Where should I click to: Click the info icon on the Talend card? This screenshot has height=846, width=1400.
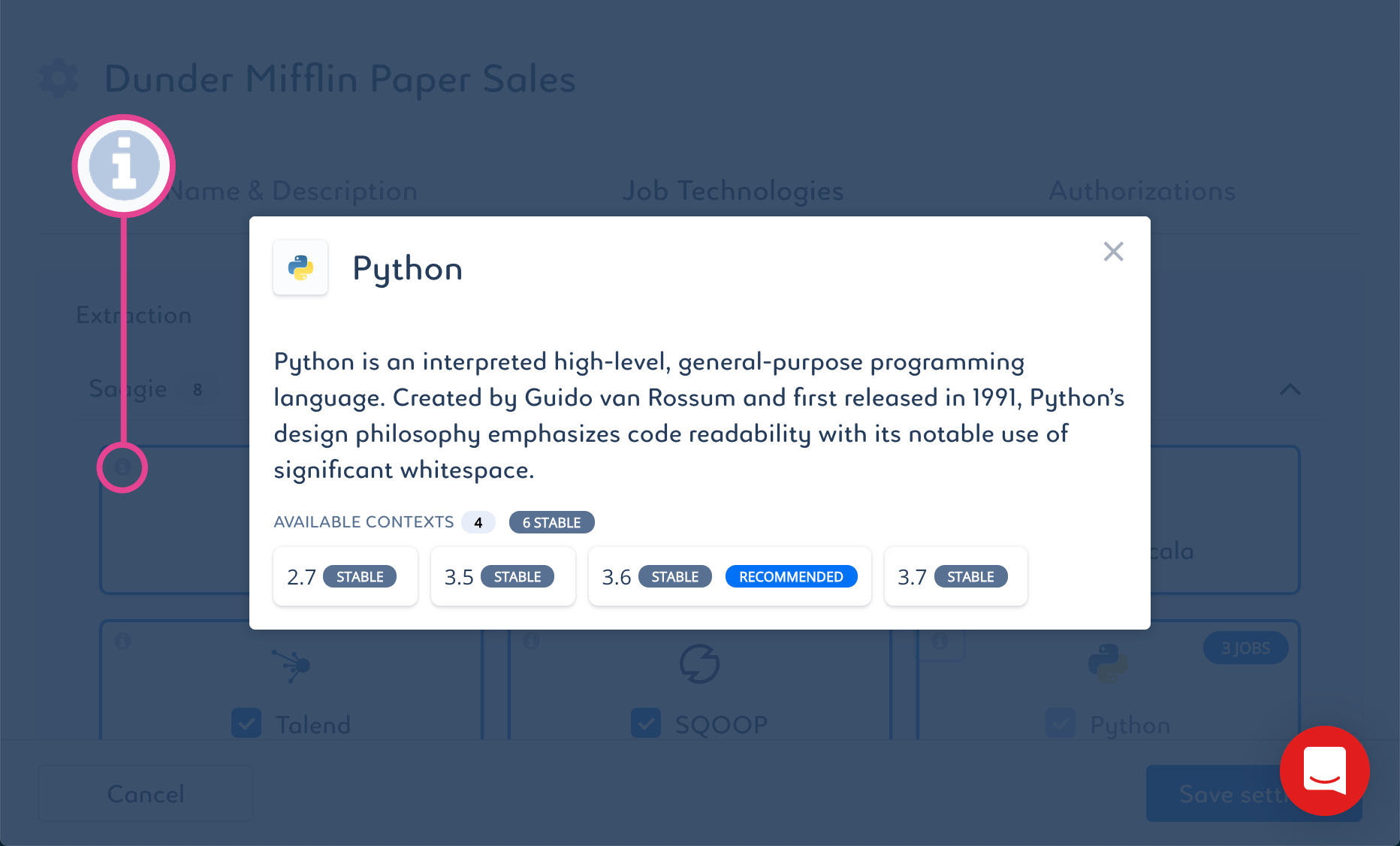(x=122, y=641)
